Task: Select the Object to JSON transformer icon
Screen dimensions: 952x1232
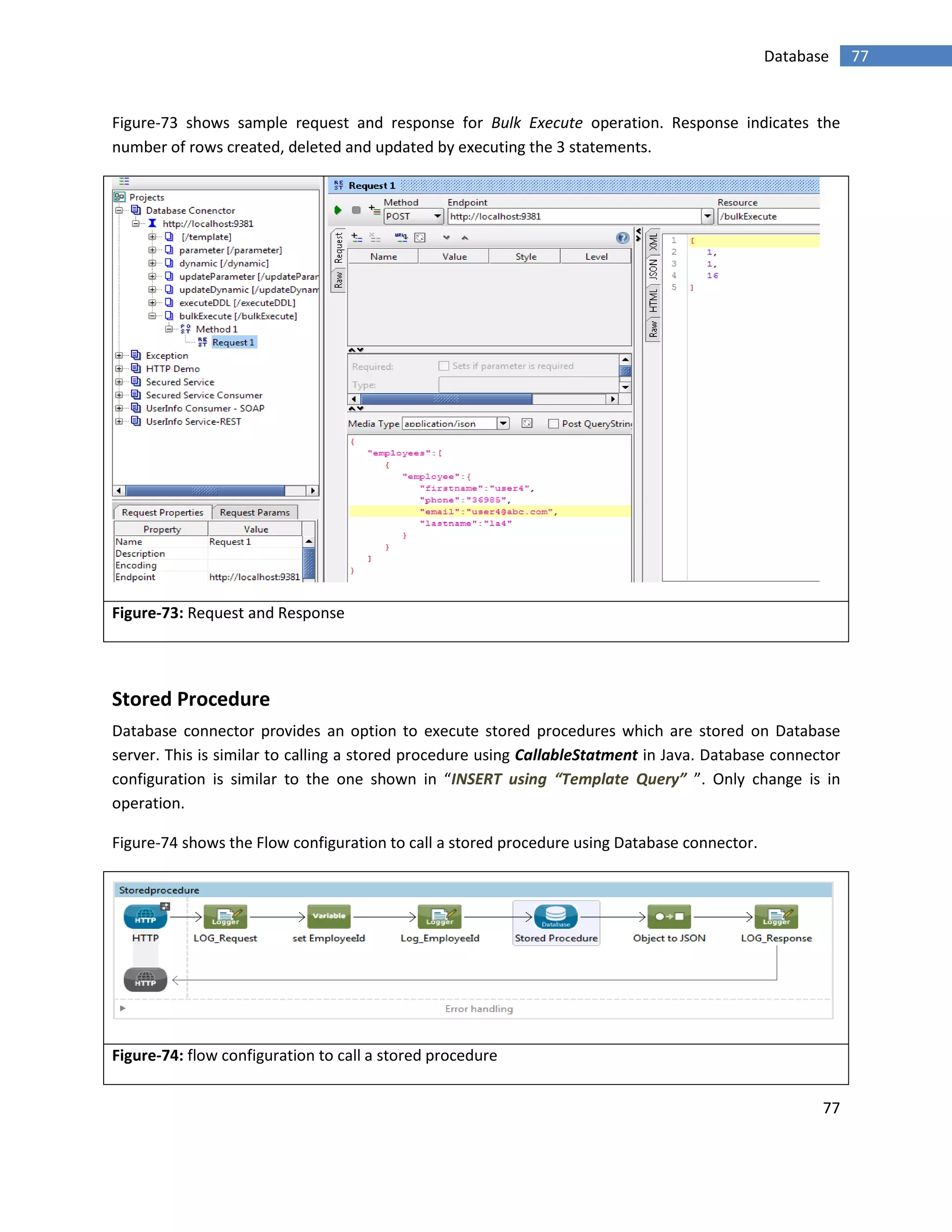Action: (x=669, y=917)
